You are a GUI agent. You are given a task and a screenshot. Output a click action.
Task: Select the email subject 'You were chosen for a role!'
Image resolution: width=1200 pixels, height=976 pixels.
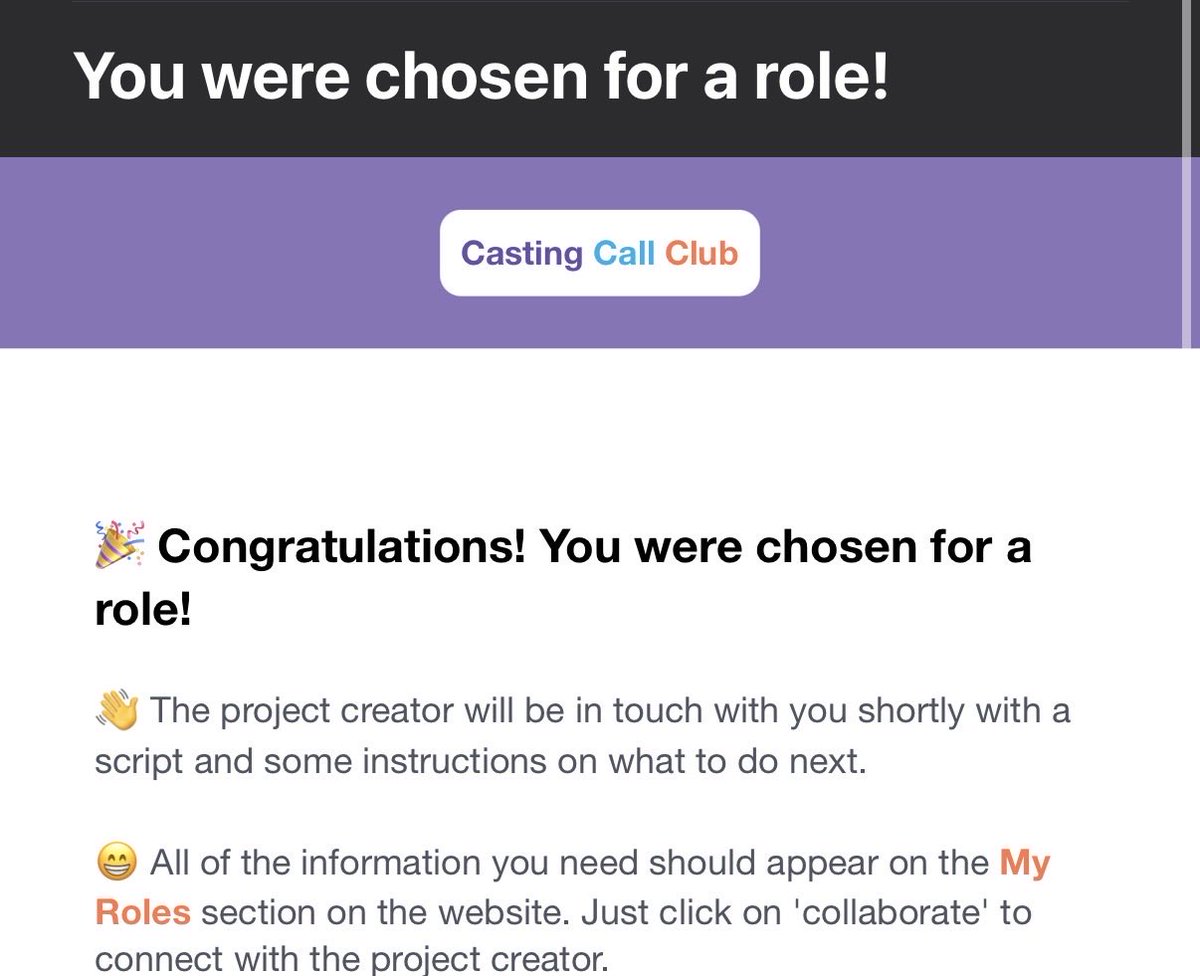[482, 75]
